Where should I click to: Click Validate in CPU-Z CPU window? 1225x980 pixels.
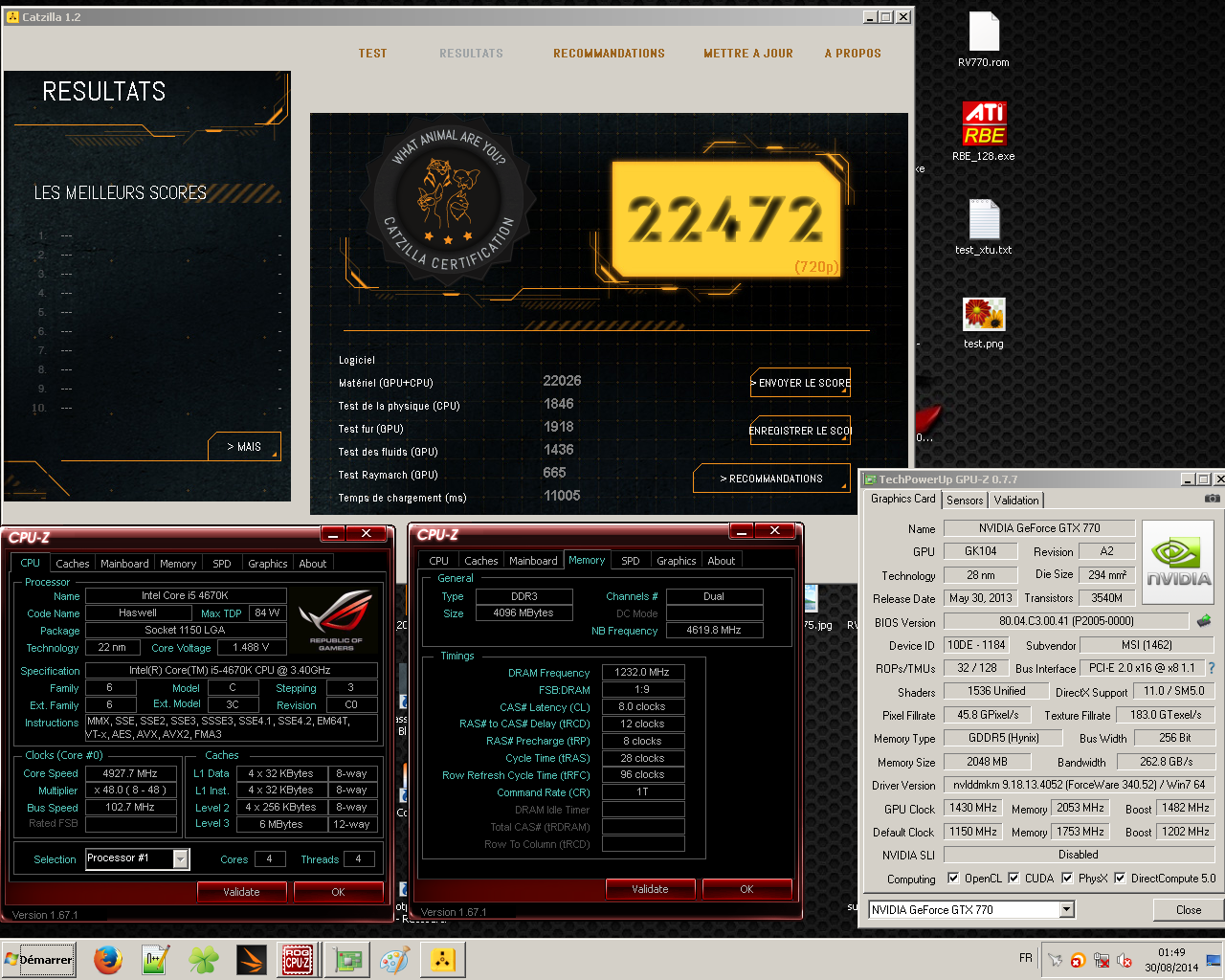click(241, 892)
